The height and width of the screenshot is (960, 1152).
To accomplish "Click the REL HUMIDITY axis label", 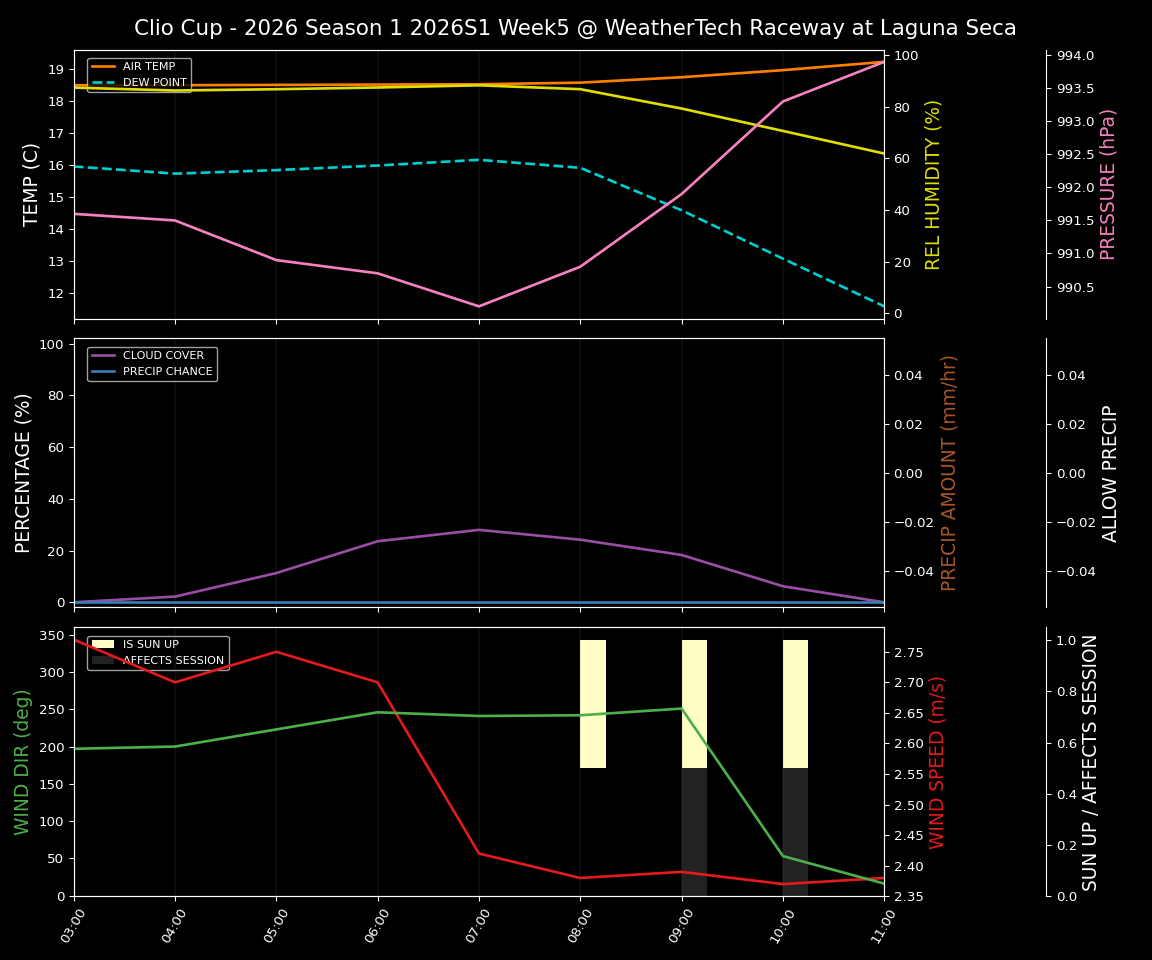I will coord(933,181).
